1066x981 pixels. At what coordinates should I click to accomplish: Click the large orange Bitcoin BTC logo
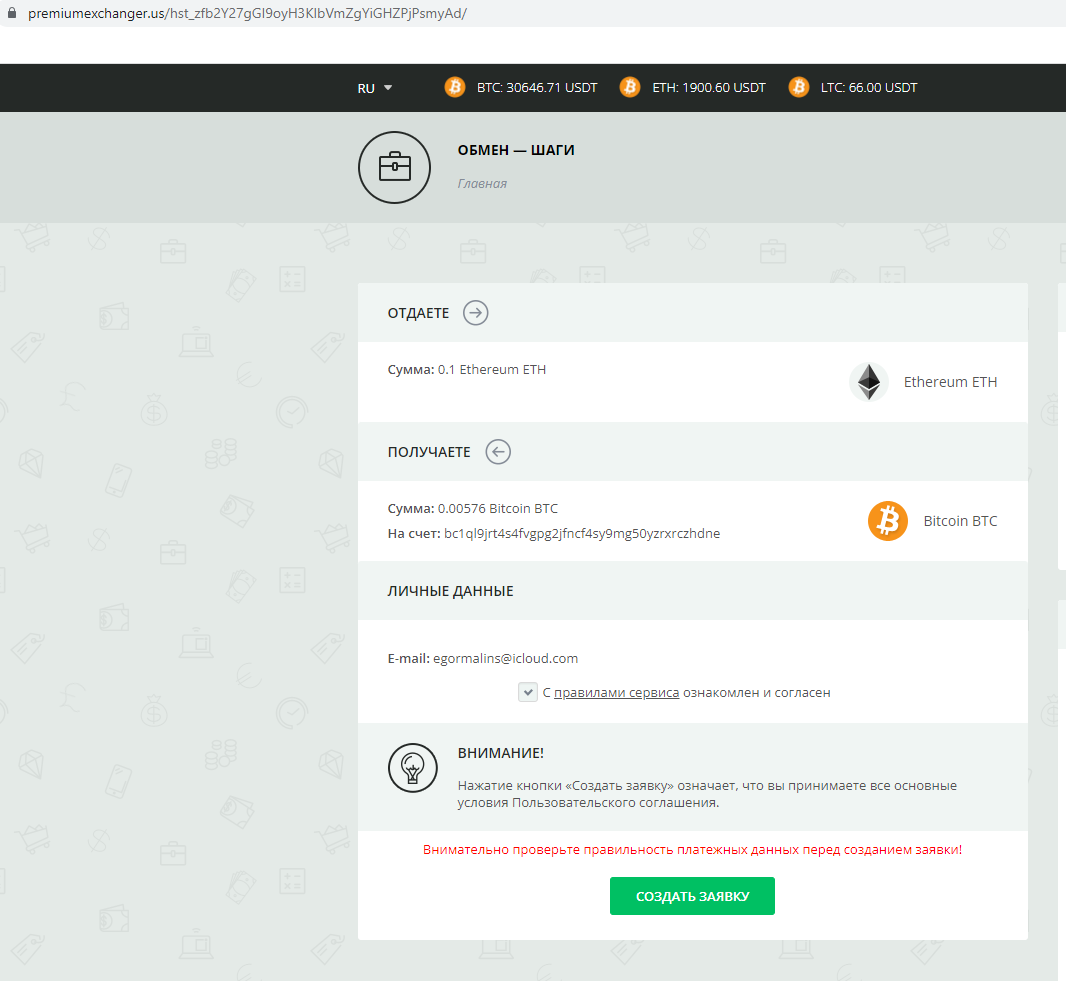(x=888, y=521)
